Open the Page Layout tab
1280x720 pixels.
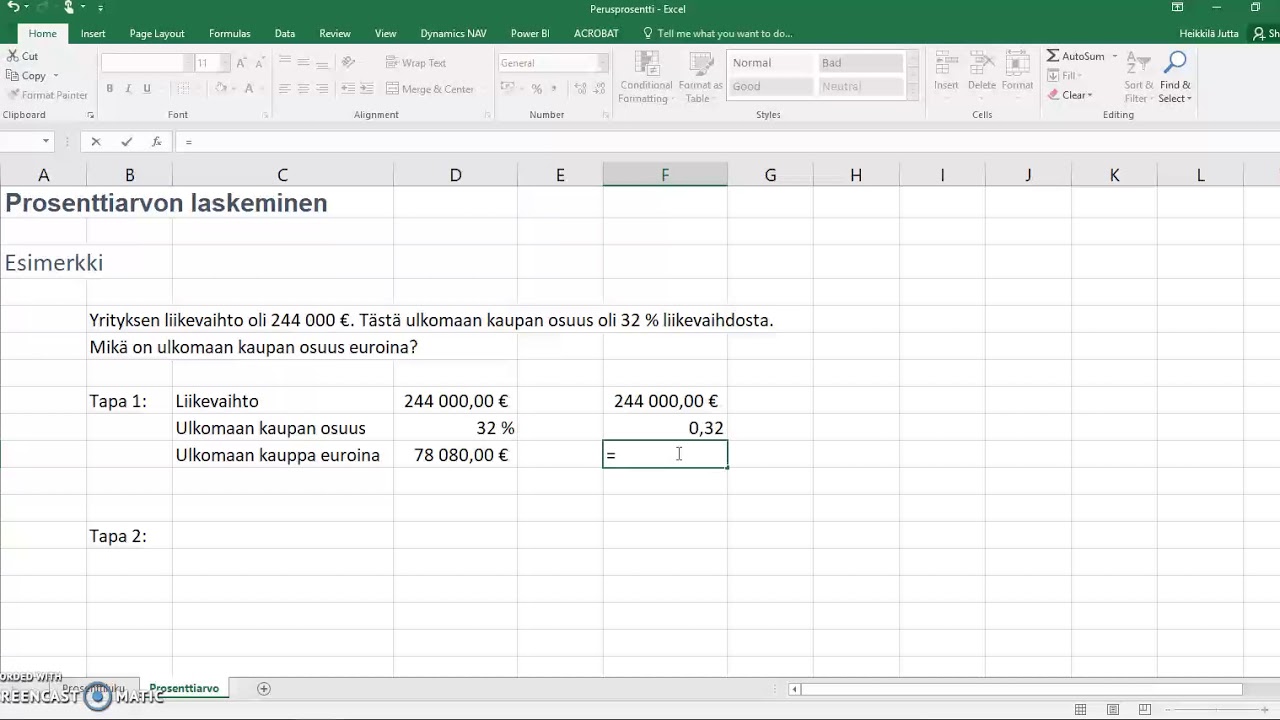(x=157, y=33)
